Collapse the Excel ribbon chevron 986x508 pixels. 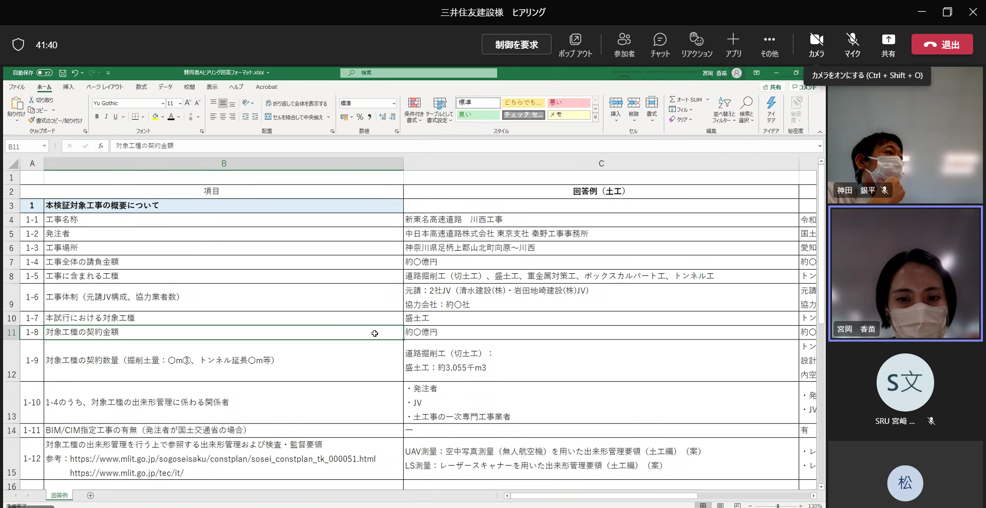pos(819,132)
